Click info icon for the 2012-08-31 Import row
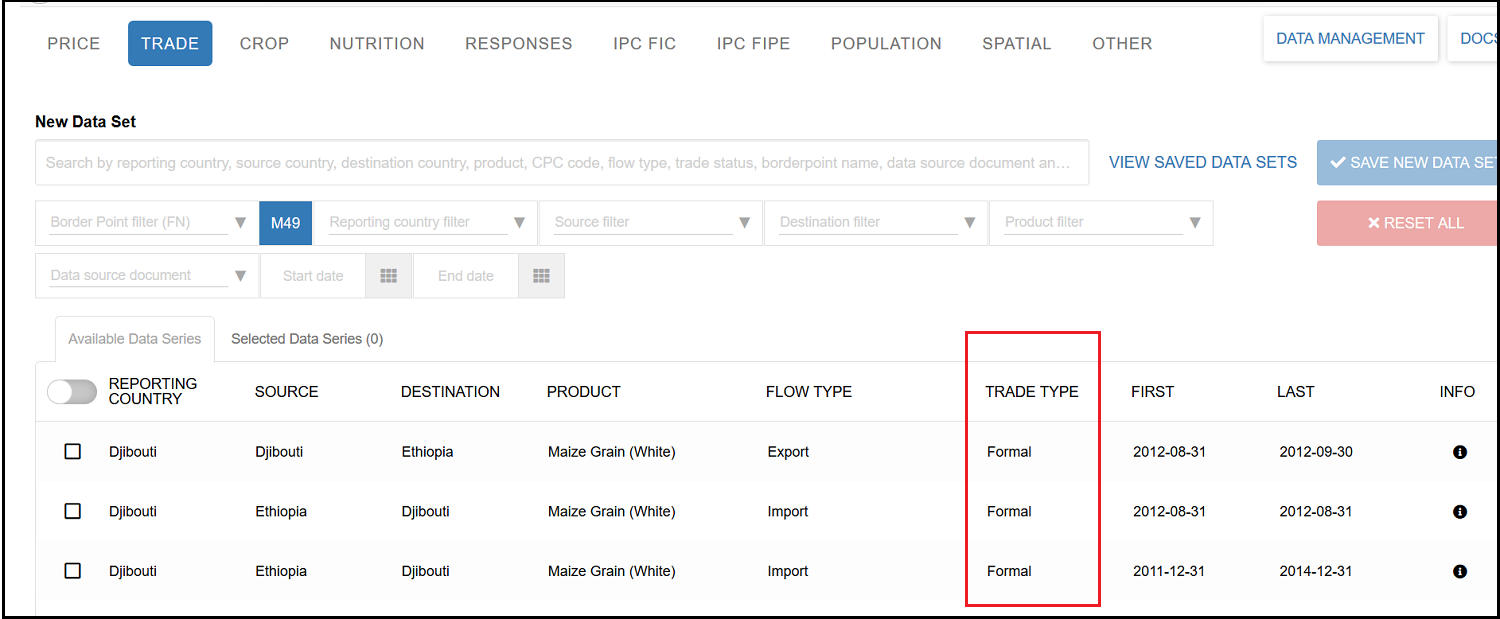The width and height of the screenshot is (1500, 619). click(1459, 512)
